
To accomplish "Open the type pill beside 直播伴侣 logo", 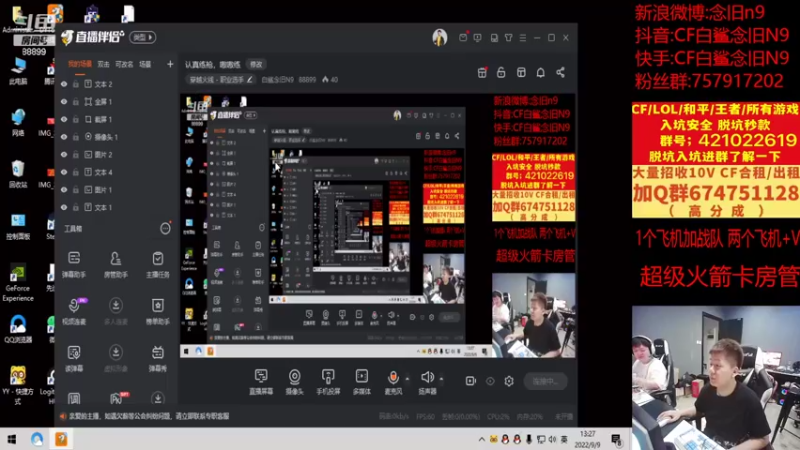I will pos(143,37).
